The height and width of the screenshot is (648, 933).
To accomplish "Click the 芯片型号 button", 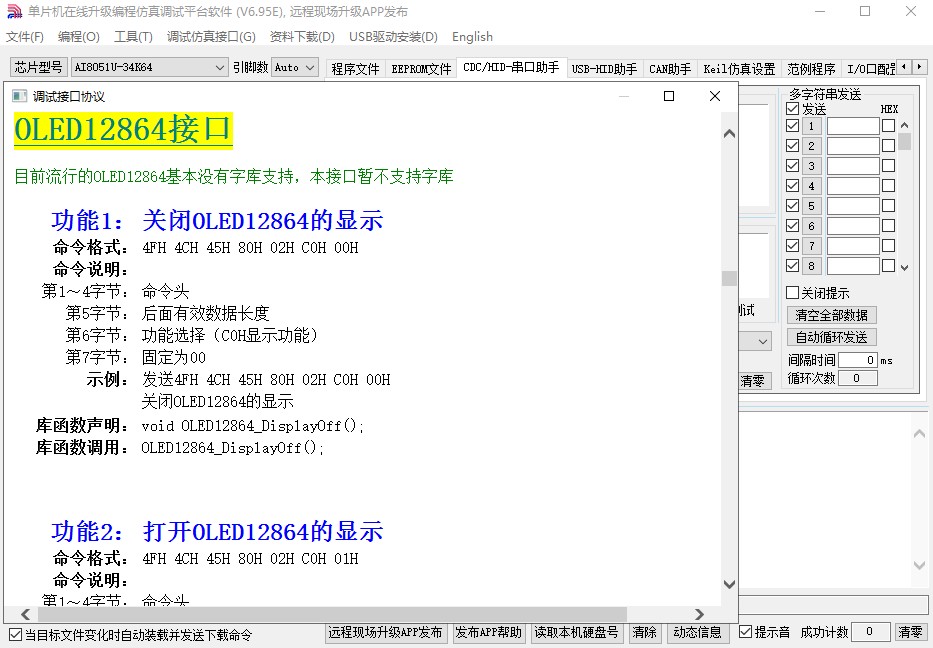I will [x=38, y=67].
